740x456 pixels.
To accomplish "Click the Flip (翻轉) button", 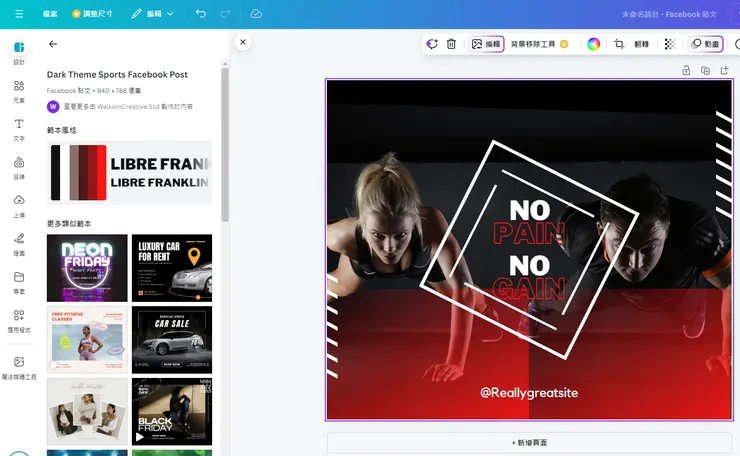I will click(x=641, y=44).
